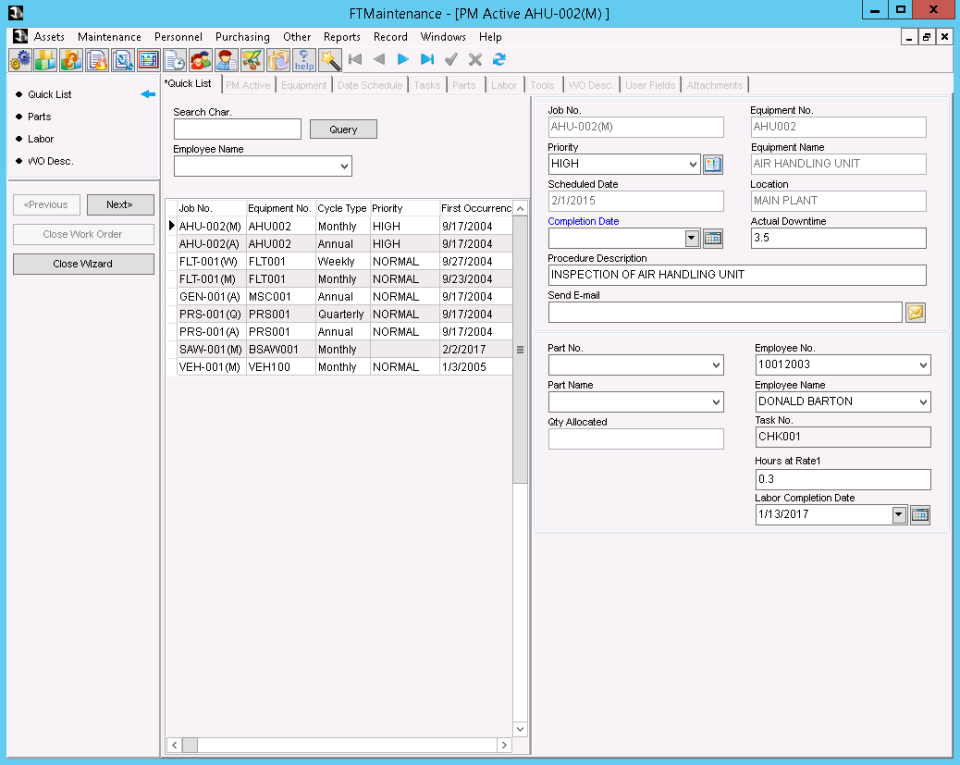The width and height of the screenshot is (960, 765).
Task: Click the gears configuration toolbar icon
Action: (x=20, y=60)
